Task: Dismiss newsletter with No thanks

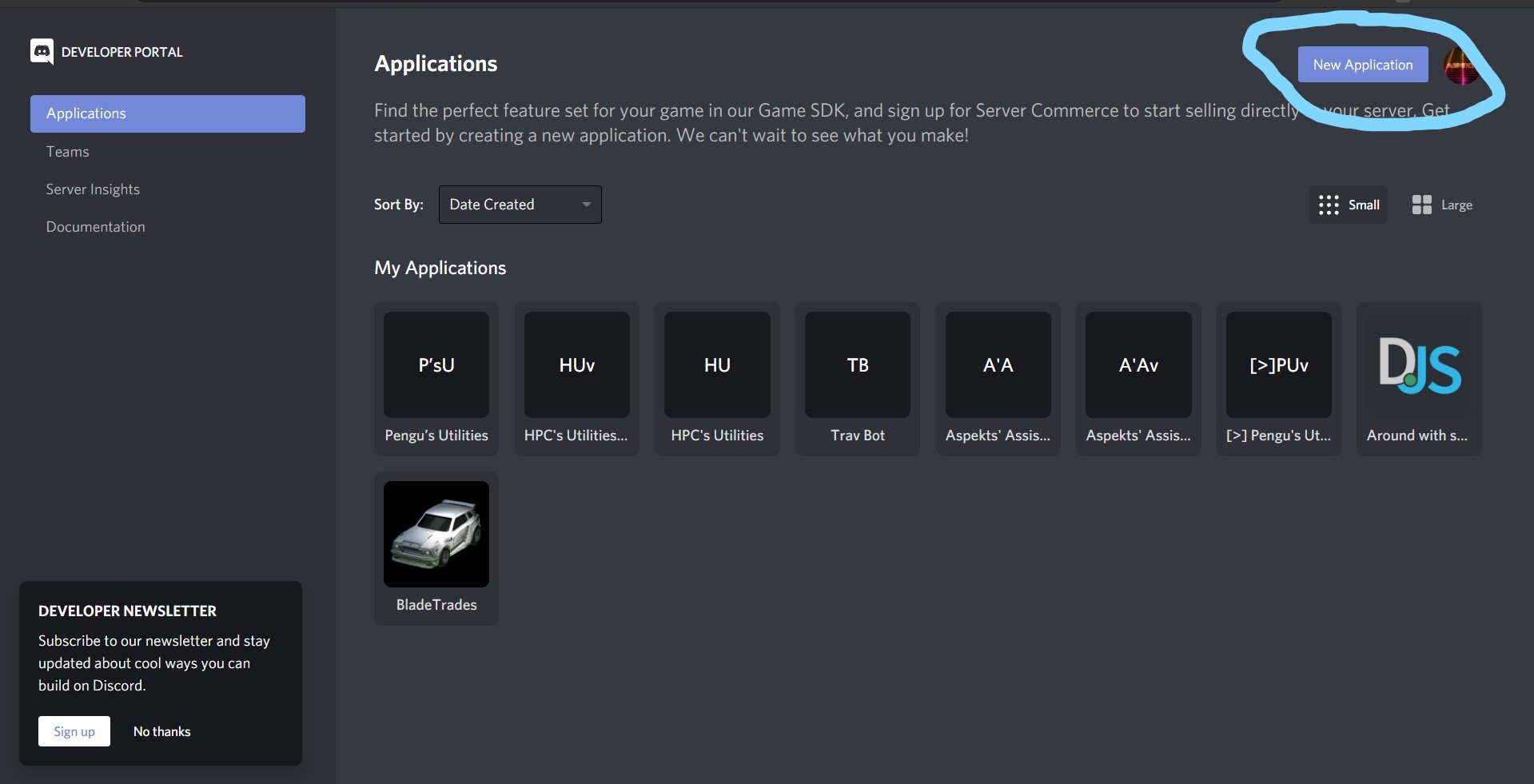Action: (162, 731)
